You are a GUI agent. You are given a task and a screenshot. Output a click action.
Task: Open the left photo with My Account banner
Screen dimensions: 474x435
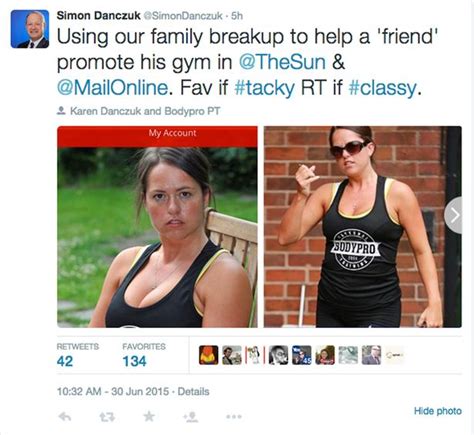click(157, 227)
